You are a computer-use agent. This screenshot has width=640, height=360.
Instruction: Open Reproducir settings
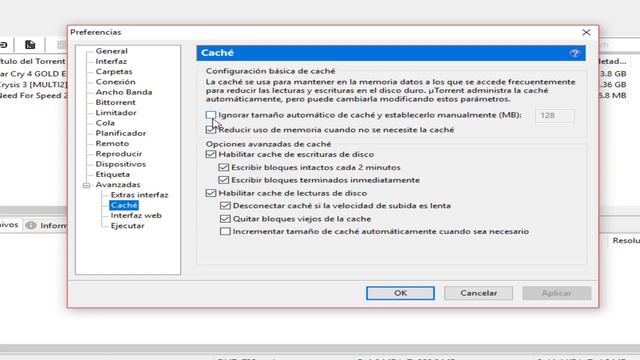(119, 154)
